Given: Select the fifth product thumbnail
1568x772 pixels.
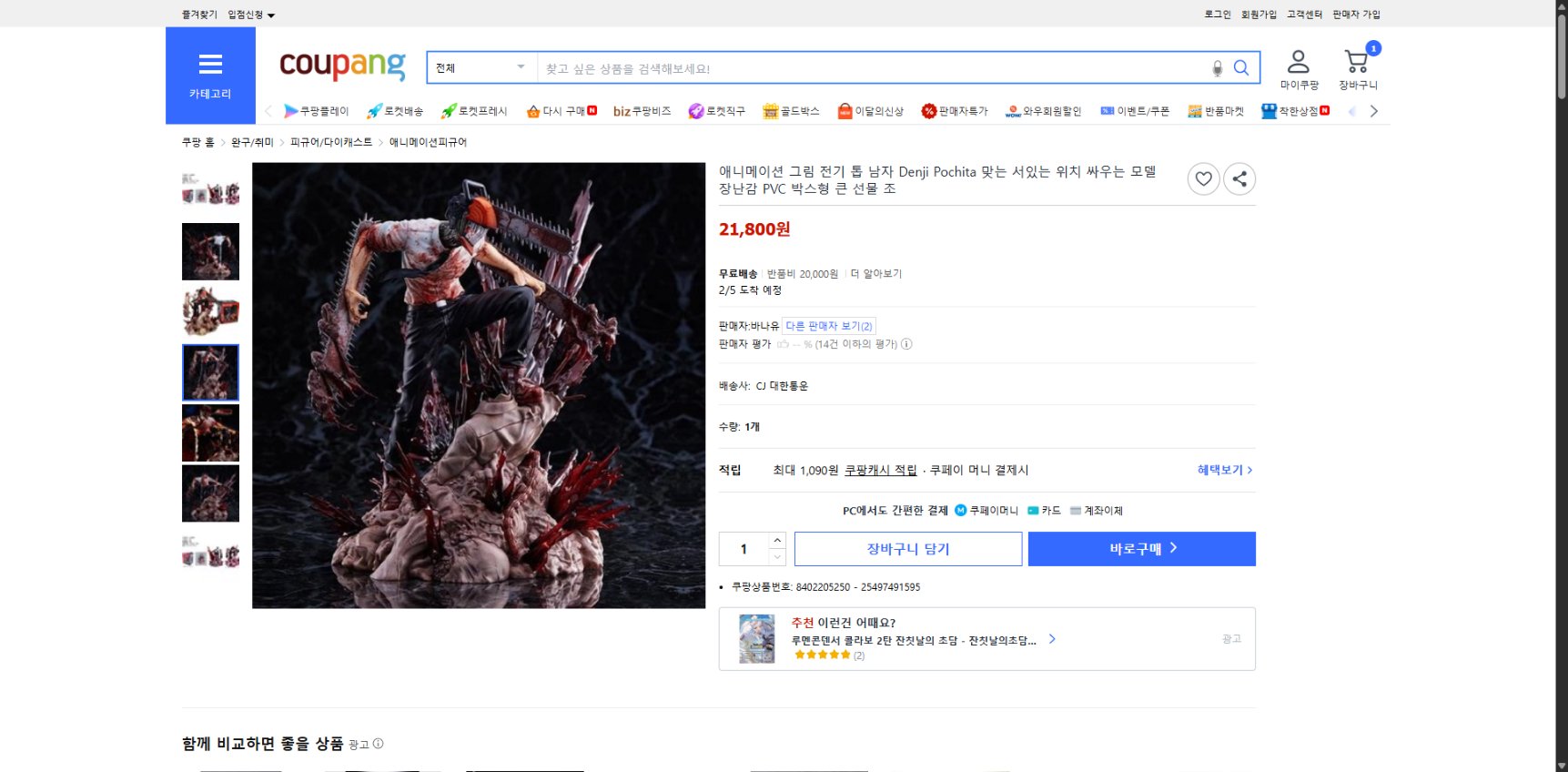Looking at the screenshot, I should [210, 432].
